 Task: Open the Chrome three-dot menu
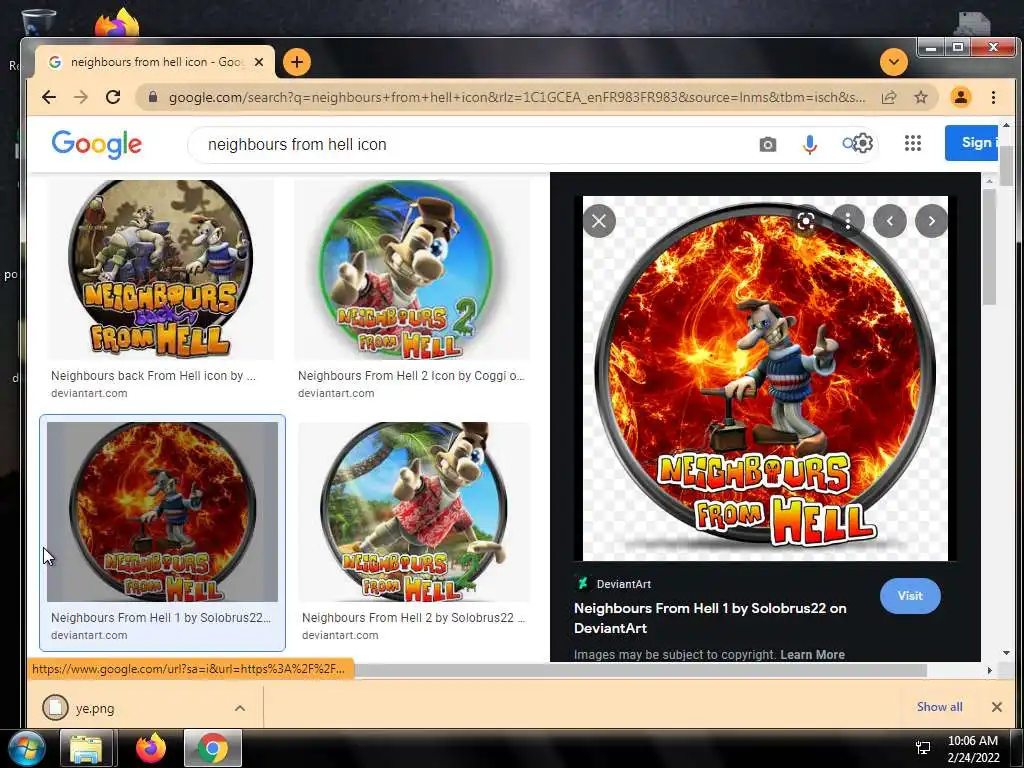point(993,97)
